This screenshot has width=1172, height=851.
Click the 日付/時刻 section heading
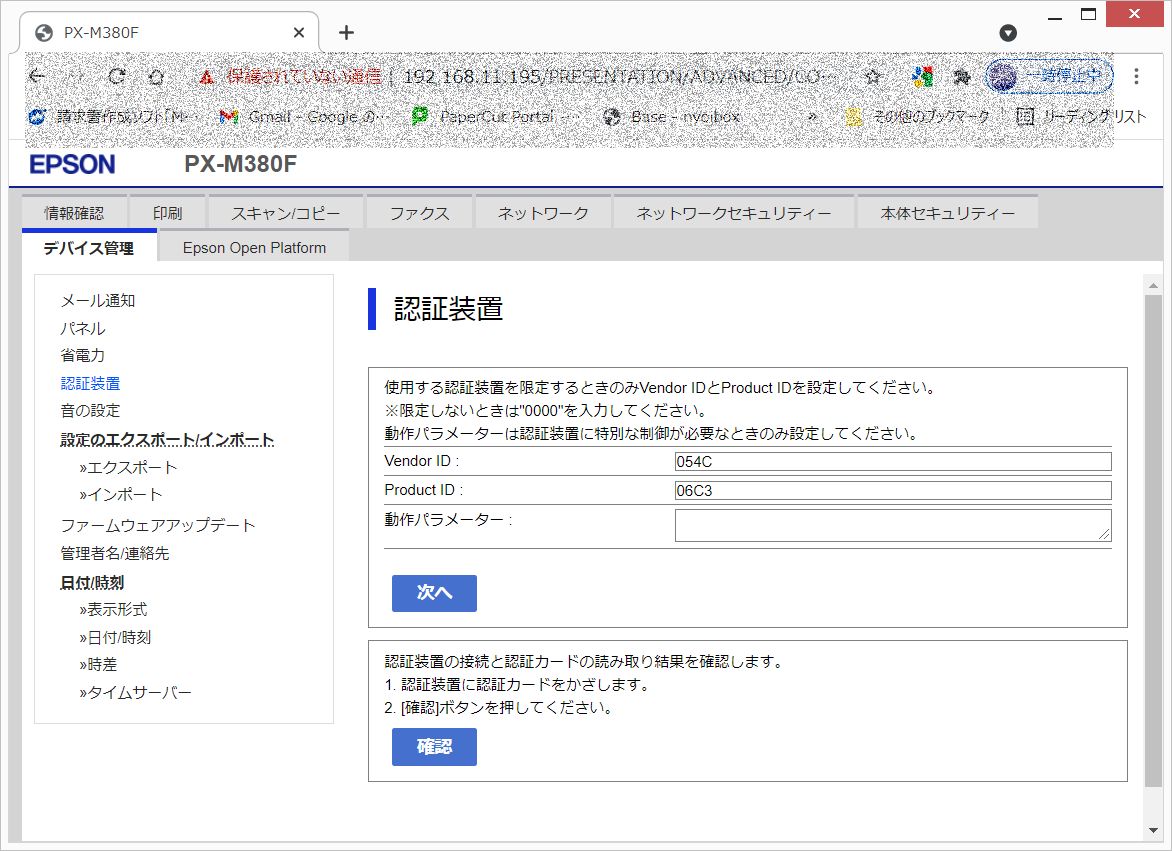(x=92, y=582)
